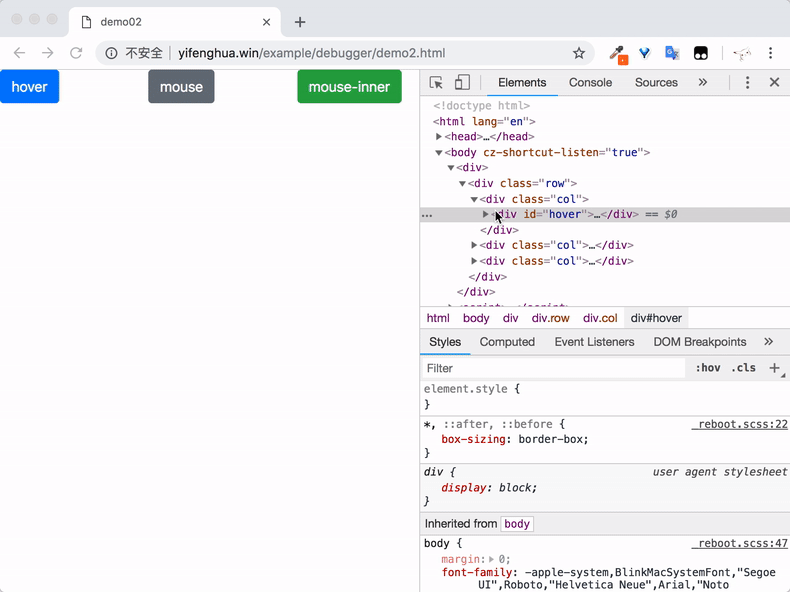790x592 pixels.
Task: Collapse the first div class col node
Action: [x=474, y=200]
